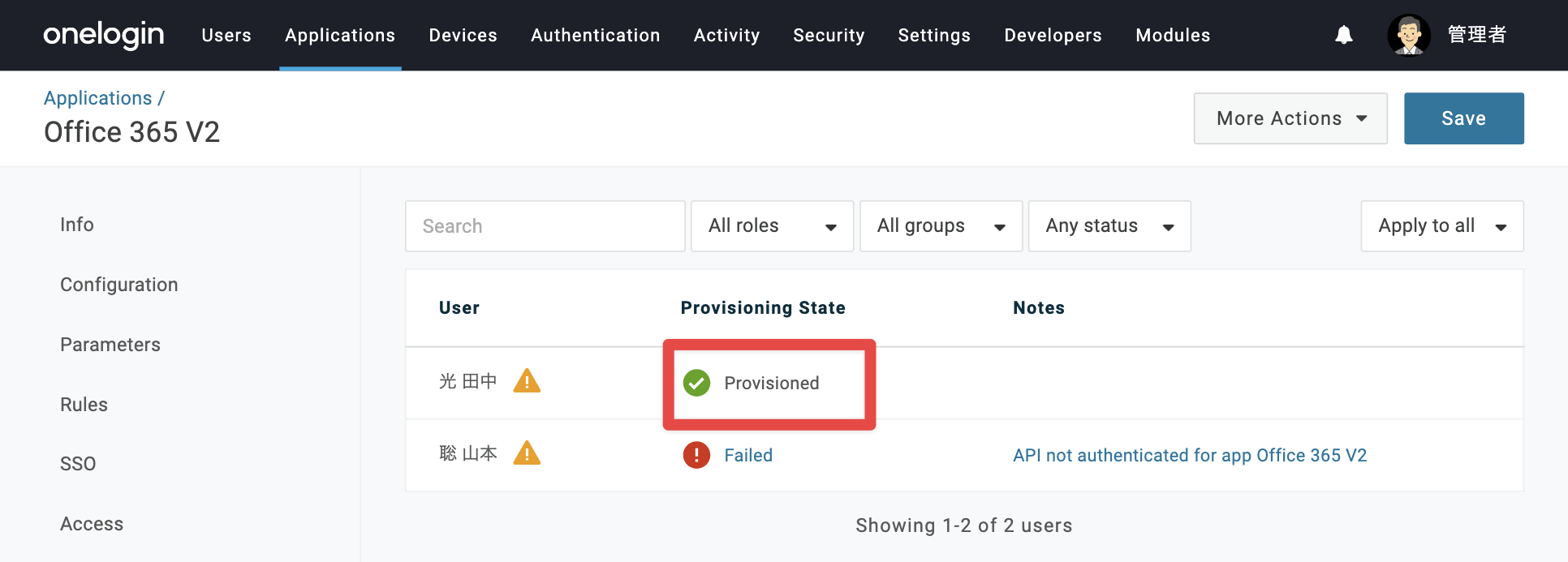The image size is (1568, 562).
Task: Open the API not authenticated note link
Action: [x=1190, y=455]
